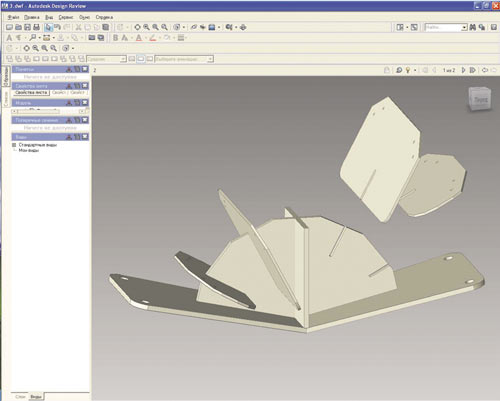Viewport: 500px width, 401px height.
Task: Expand the Стандартные виды tree node
Action: coord(14,145)
